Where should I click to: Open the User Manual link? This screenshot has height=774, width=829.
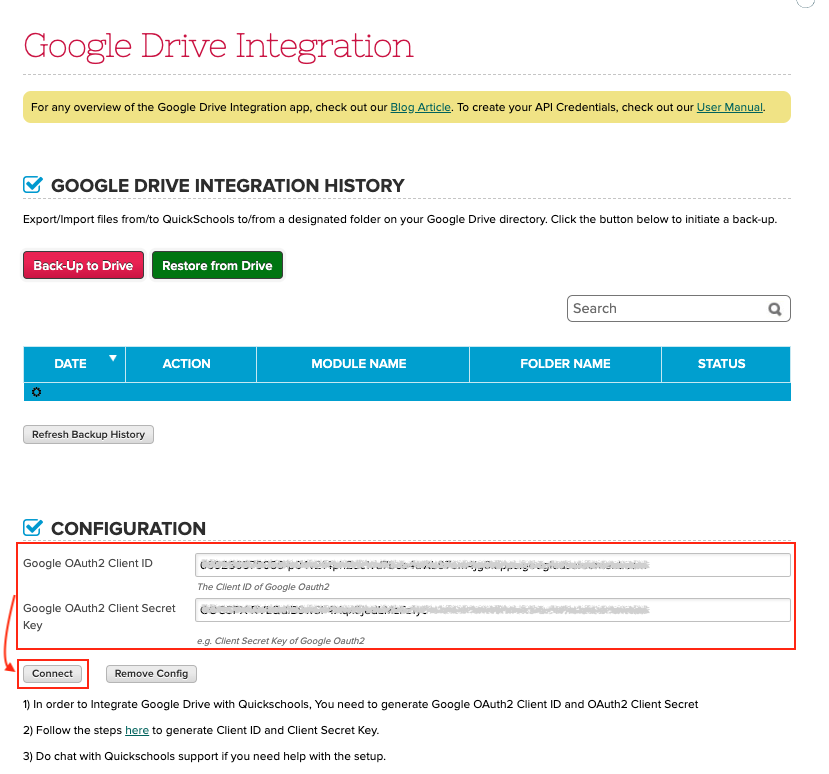point(730,107)
